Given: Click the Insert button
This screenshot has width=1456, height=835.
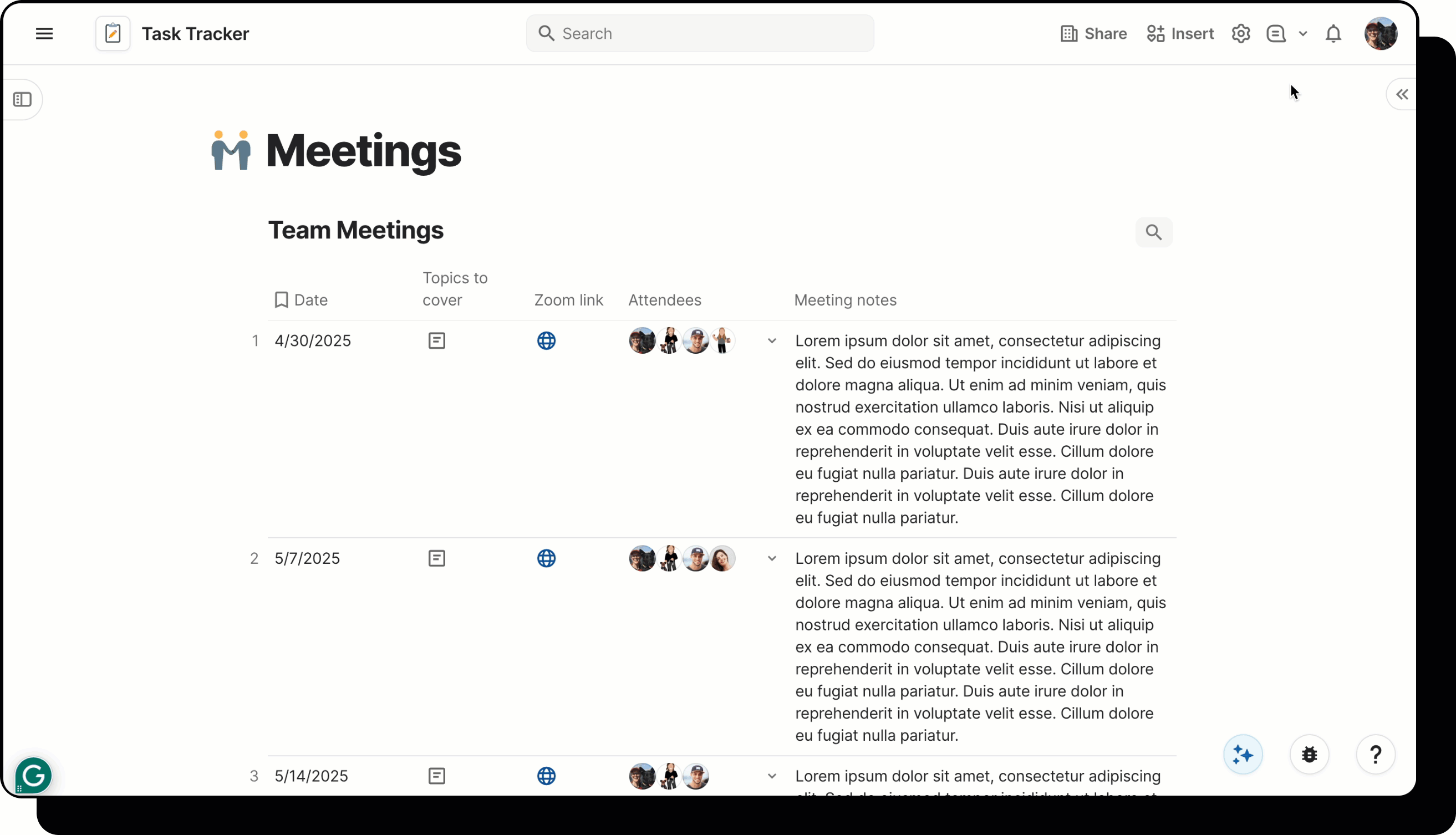Looking at the screenshot, I should click(x=1180, y=34).
